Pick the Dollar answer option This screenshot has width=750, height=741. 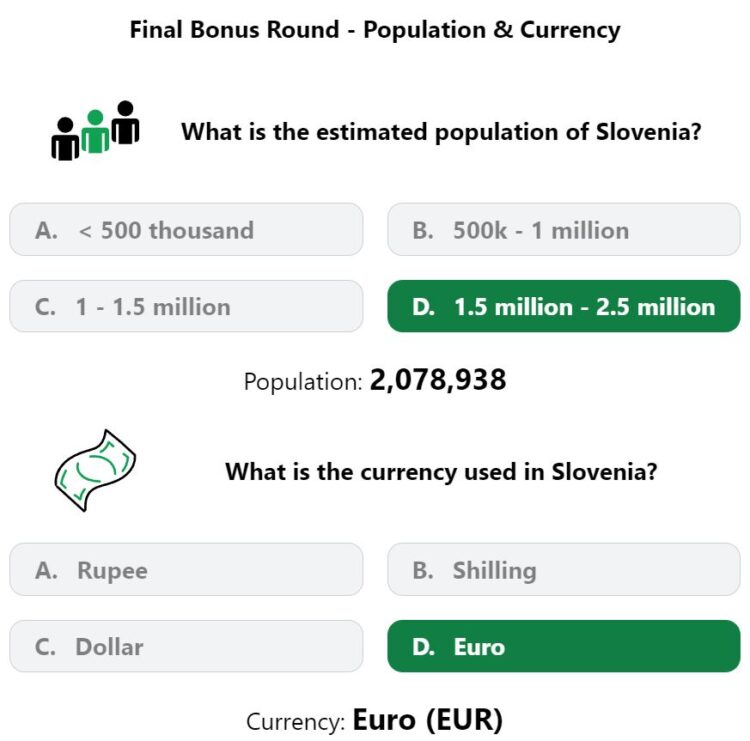[x=186, y=647]
